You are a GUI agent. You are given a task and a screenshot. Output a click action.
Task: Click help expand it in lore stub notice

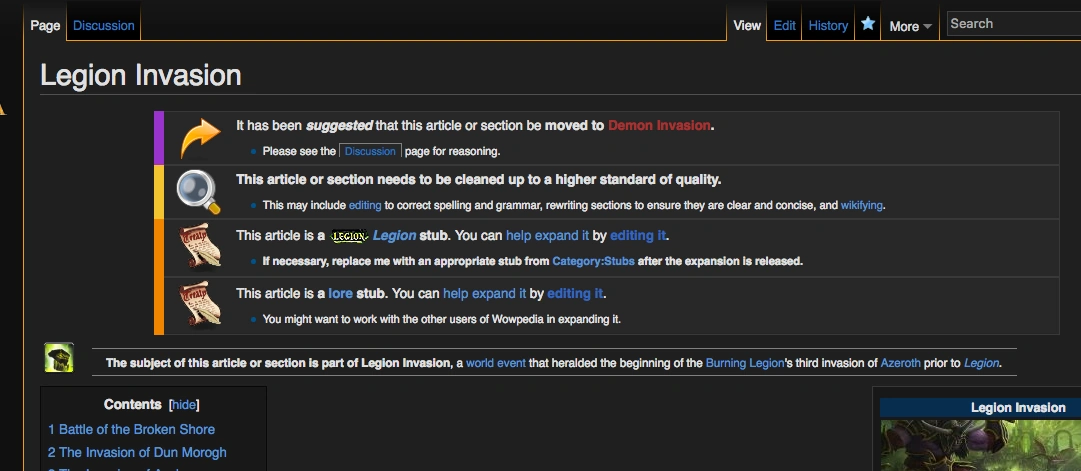pos(485,294)
